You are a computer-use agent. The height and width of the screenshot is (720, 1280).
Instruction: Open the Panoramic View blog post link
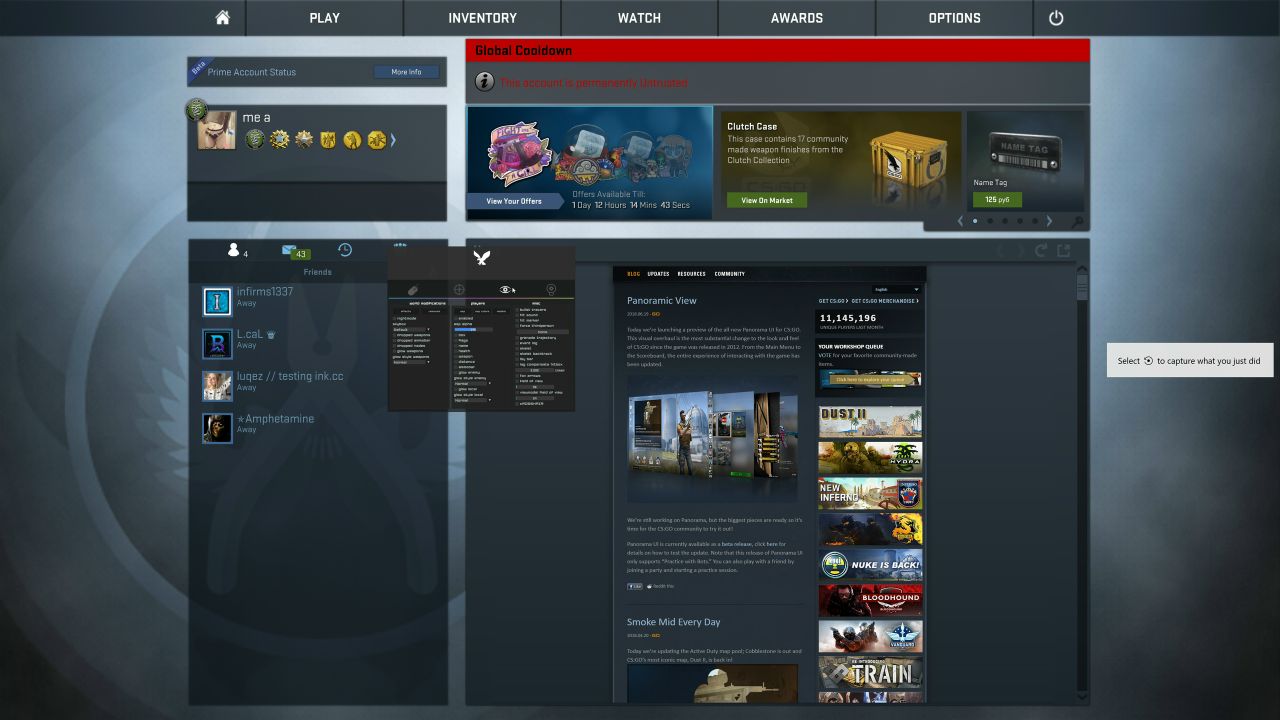pos(662,300)
